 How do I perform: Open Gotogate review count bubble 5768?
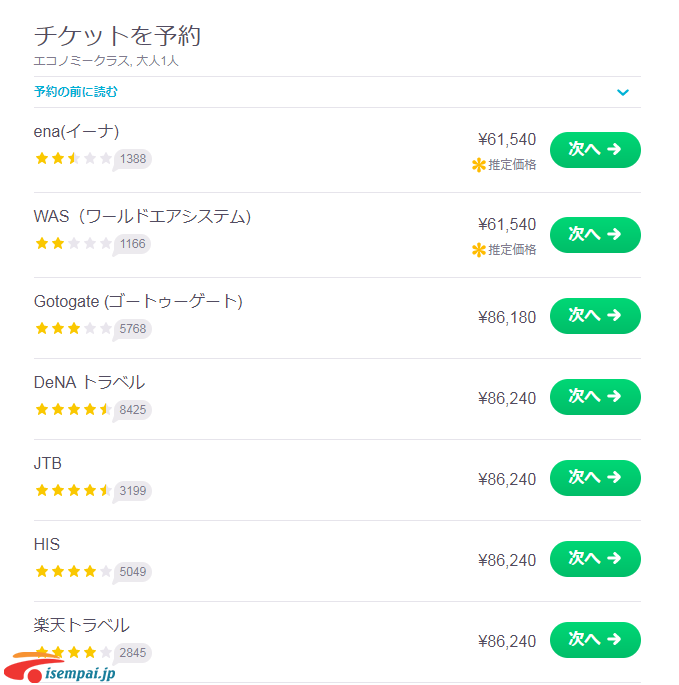click(x=132, y=328)
